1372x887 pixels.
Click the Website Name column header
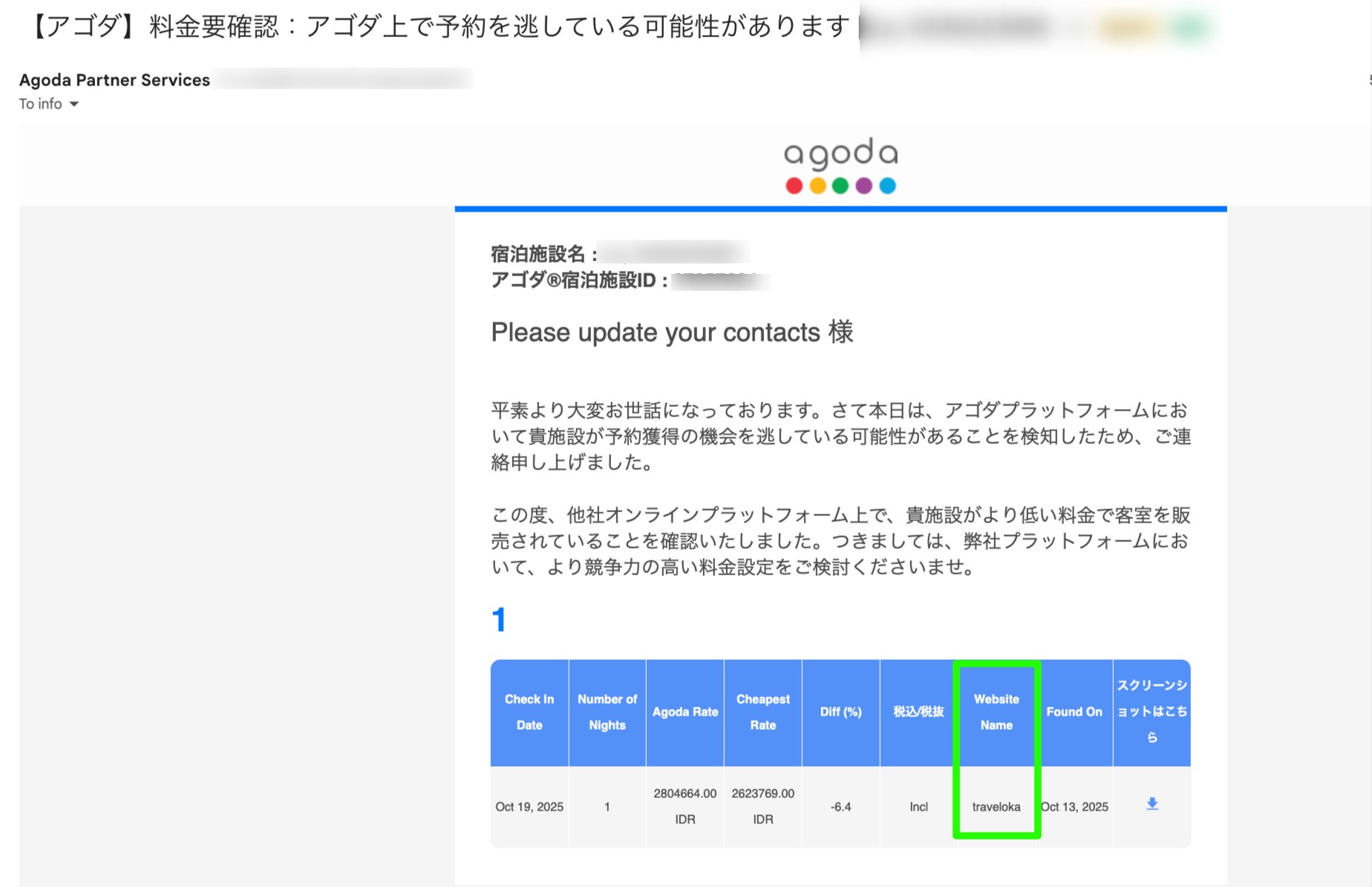tap(997, 711)
